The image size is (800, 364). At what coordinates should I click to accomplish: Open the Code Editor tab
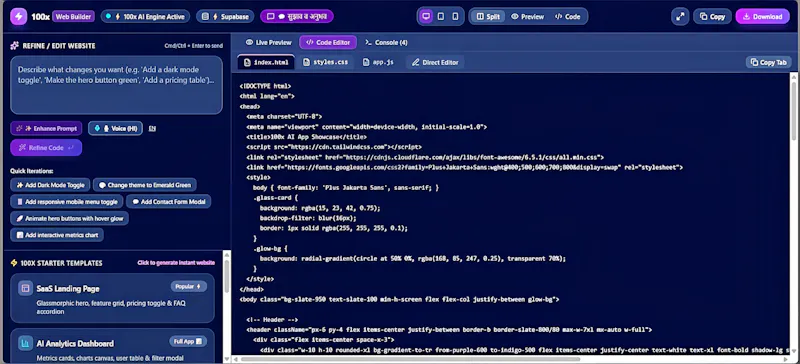328,42
